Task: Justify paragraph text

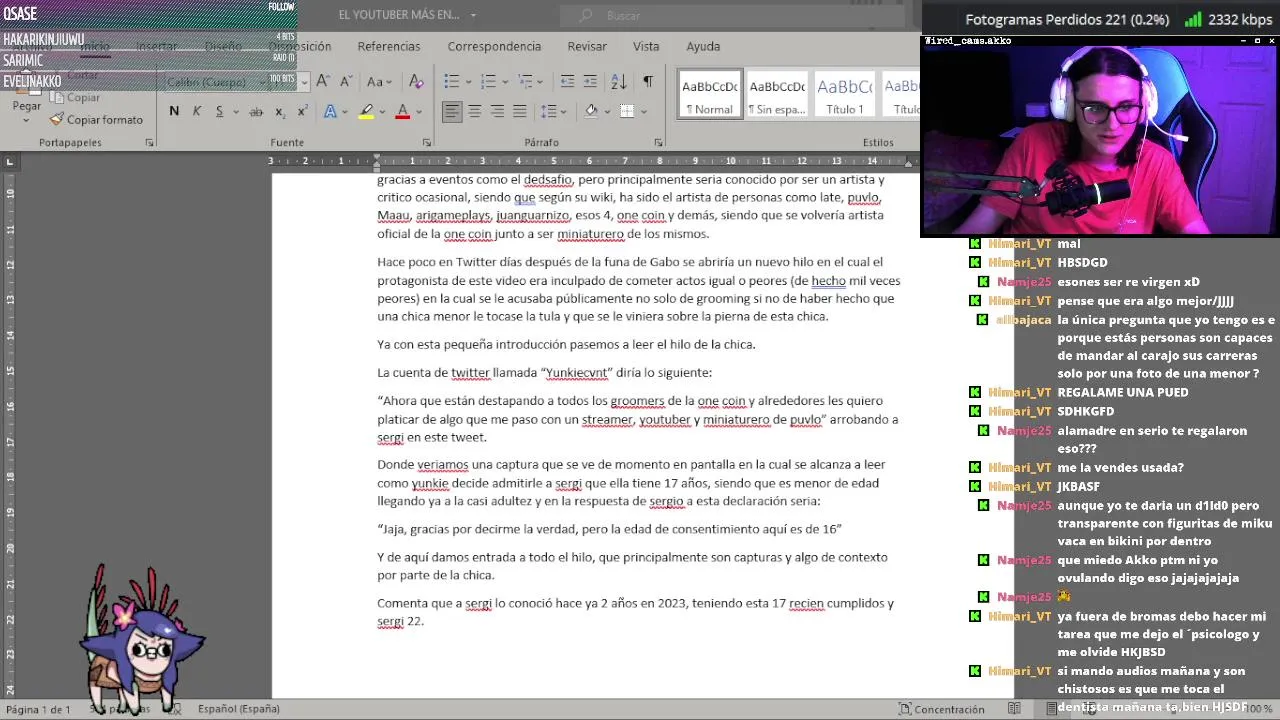Action: coord(520,111)
